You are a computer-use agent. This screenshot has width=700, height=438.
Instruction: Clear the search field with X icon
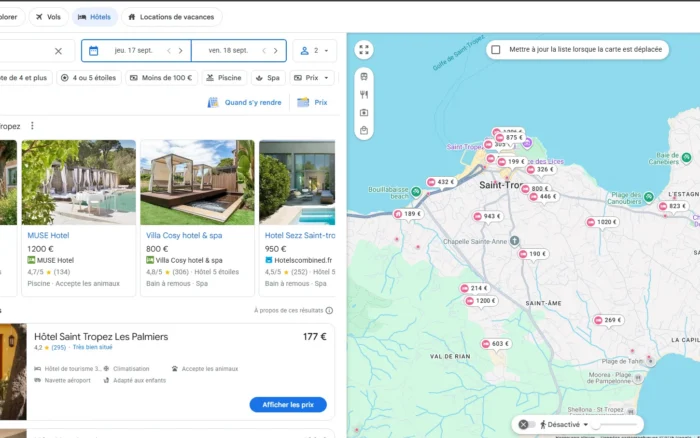click(x=58, y=51)
